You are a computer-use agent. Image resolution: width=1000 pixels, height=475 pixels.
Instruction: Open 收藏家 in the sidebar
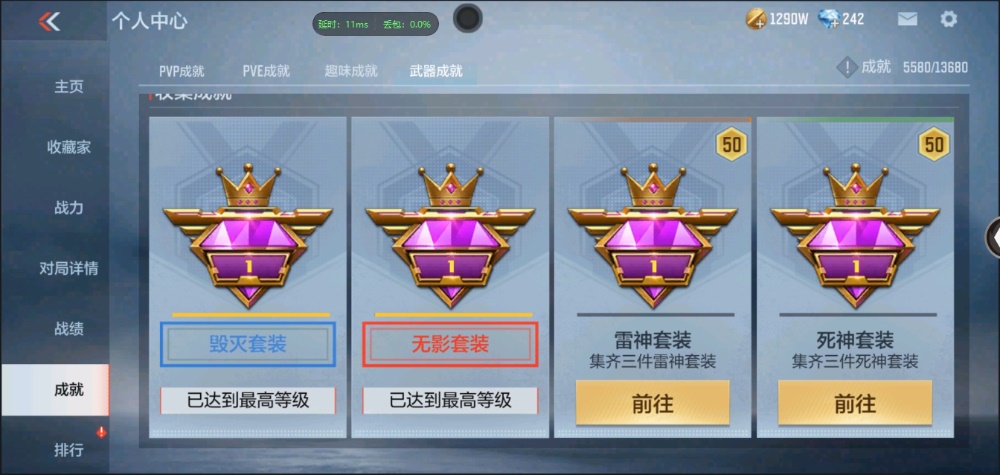pyautogui.click(x=68, y=147)
